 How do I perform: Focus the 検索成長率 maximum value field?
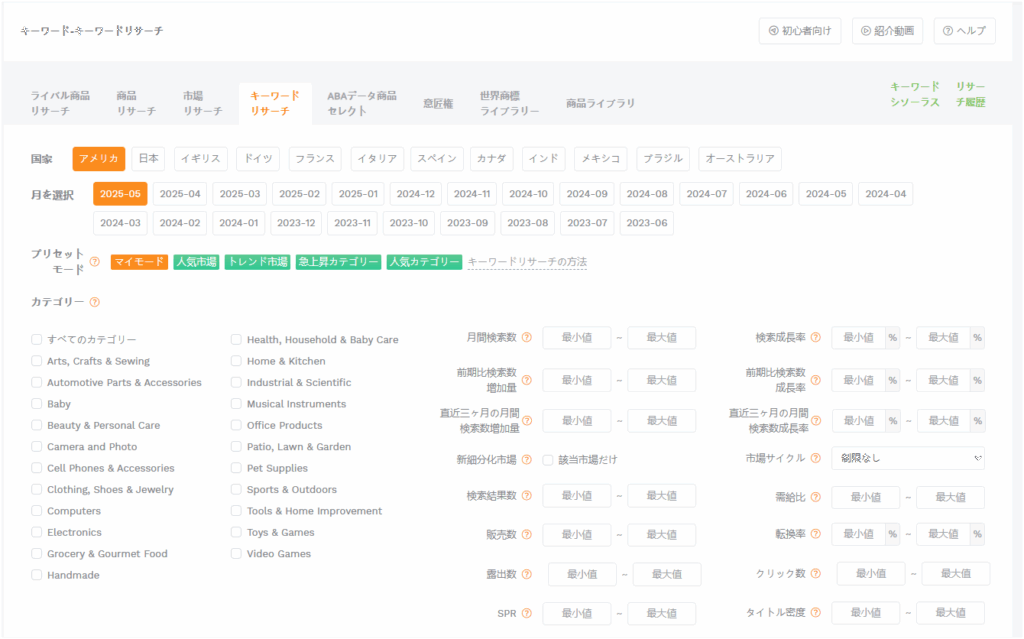tap(944, 338)
